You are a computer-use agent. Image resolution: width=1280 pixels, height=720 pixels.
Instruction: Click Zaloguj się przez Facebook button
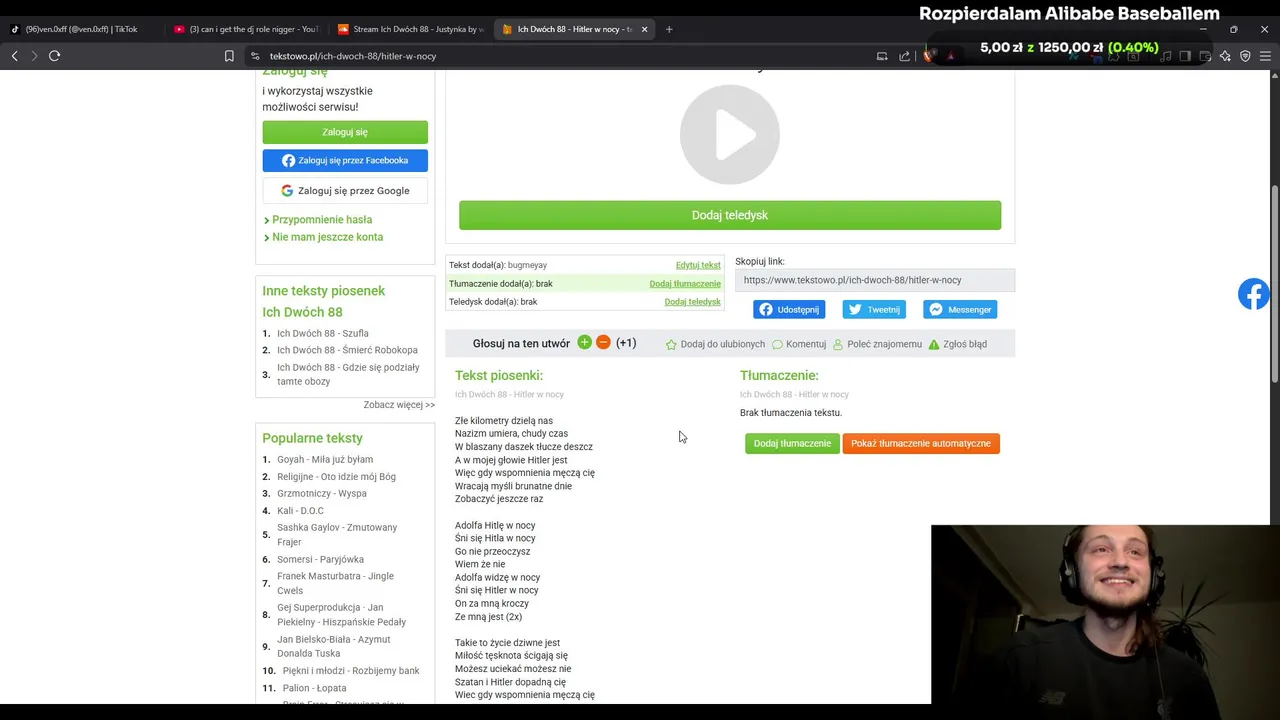pos(345,160)
